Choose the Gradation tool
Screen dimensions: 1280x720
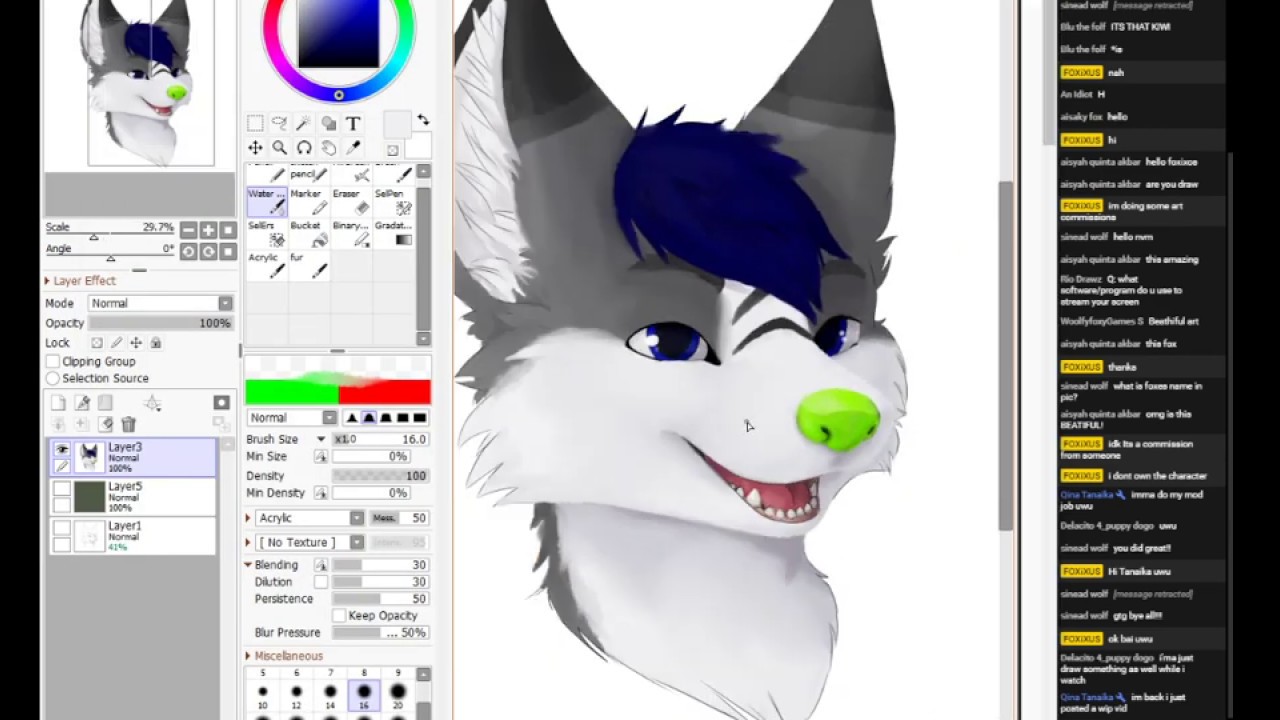(x=393, y=233)
